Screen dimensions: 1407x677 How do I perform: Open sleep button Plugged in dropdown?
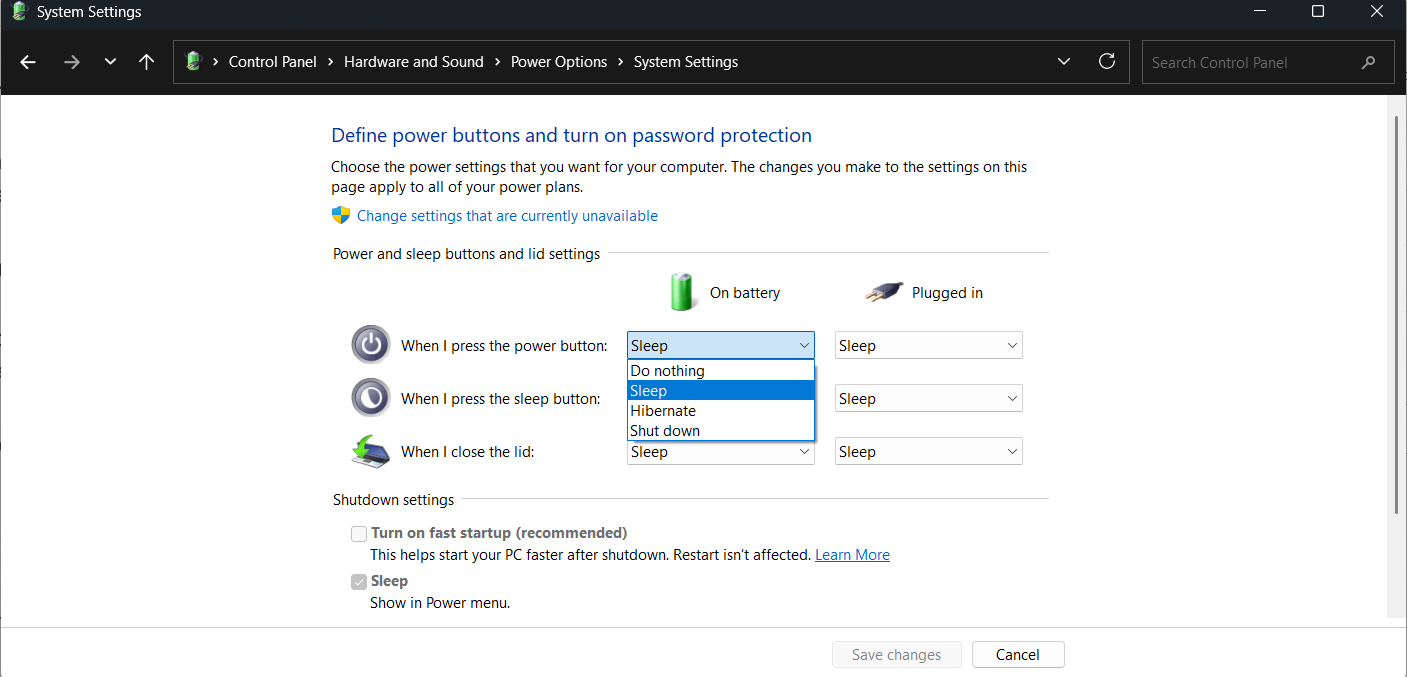click(929, 398)
